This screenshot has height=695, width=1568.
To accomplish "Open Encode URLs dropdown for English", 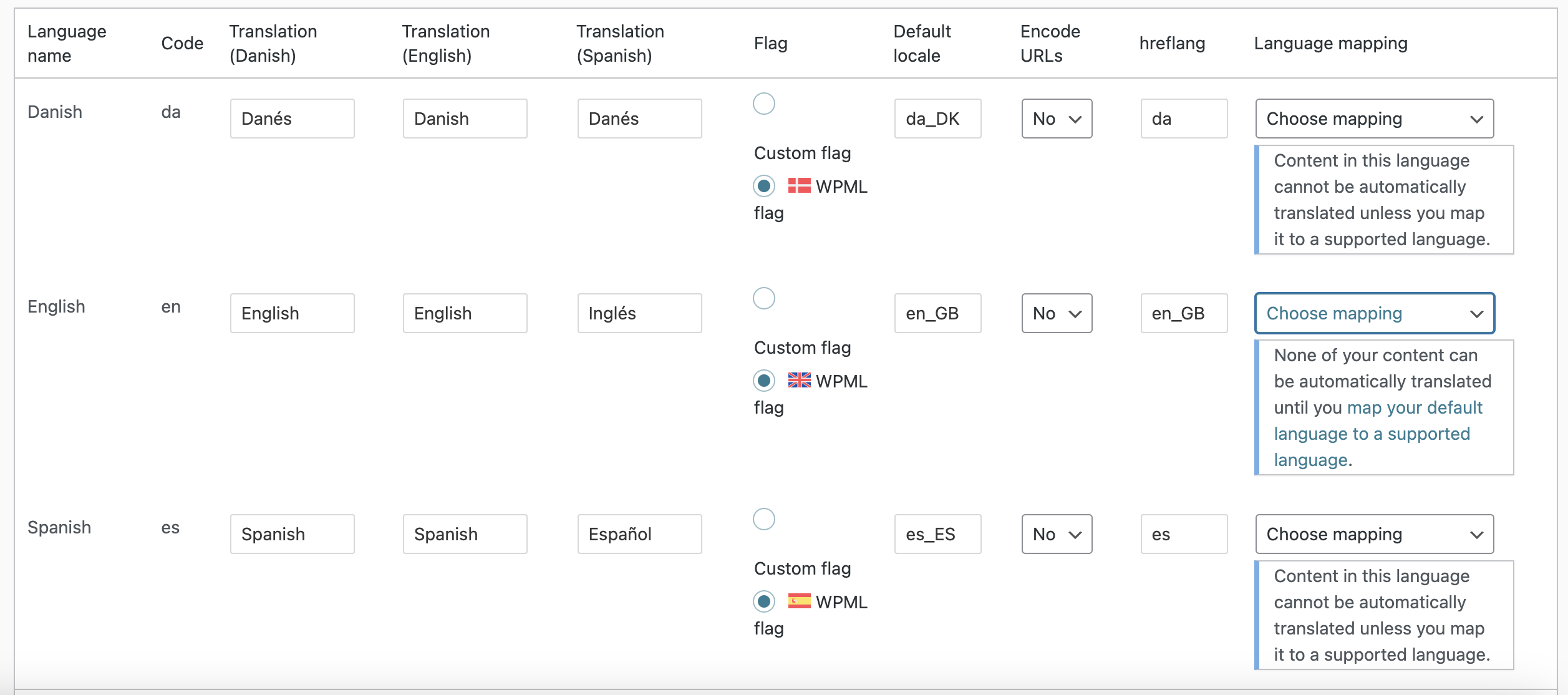I will (x=1057, y=313).
